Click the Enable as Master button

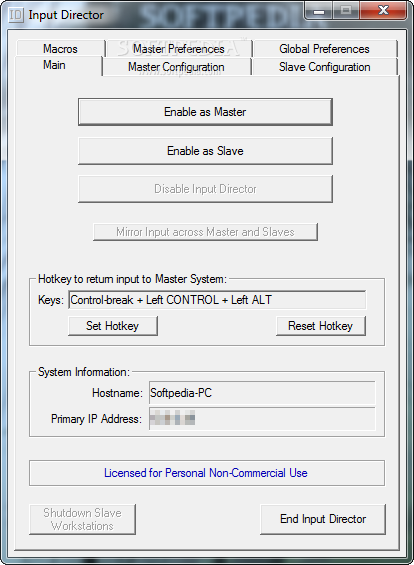[x=205, y=112]
